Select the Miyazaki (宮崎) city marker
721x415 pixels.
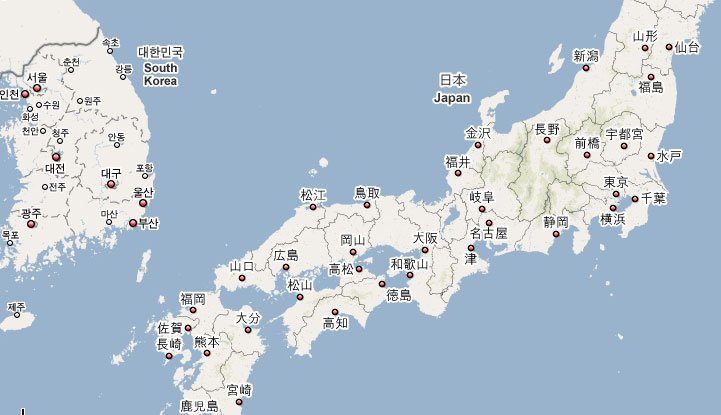238,402
